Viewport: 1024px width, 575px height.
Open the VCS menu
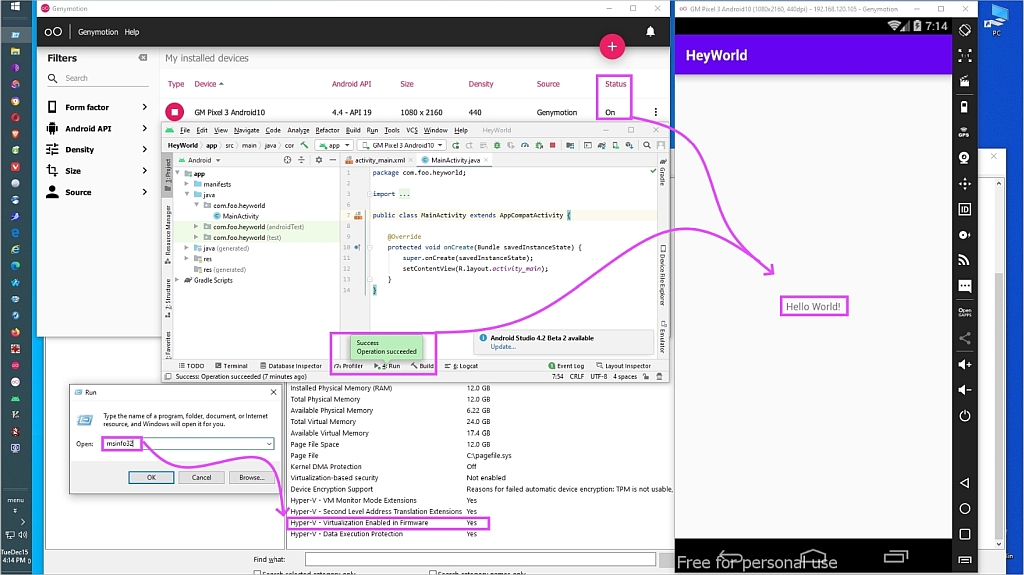(x=411, y=130)
